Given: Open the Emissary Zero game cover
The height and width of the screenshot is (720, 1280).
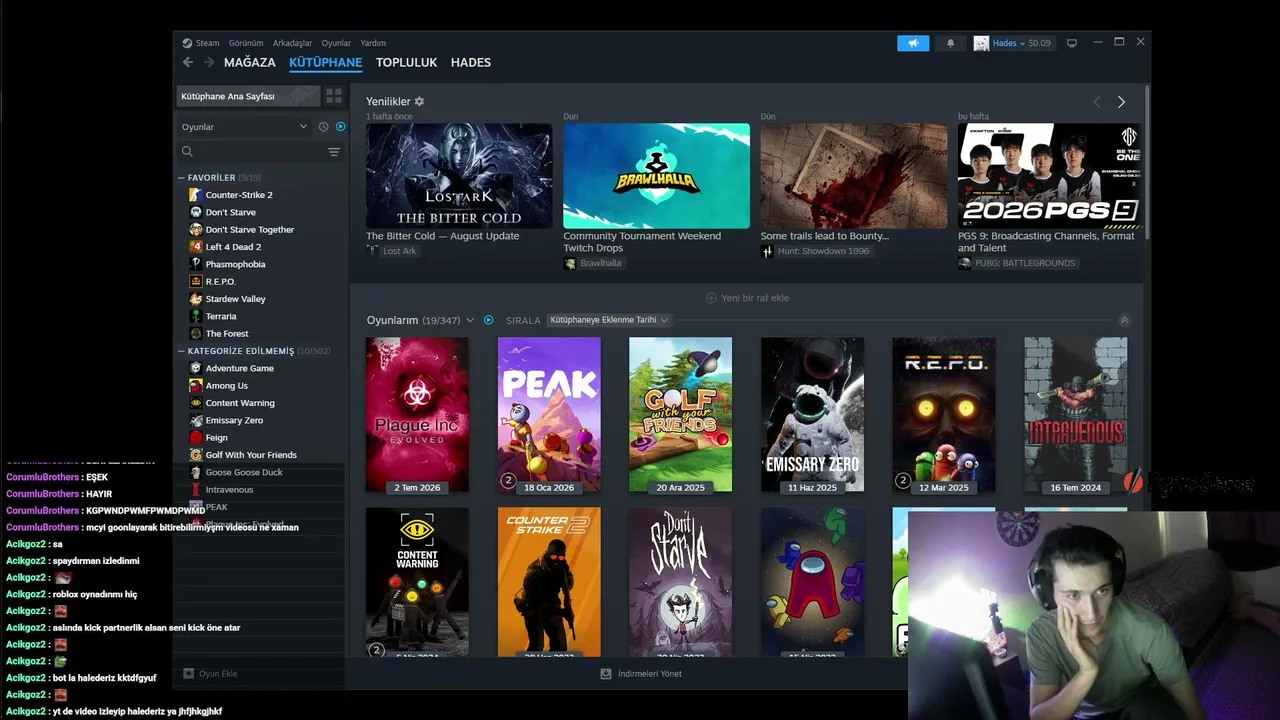Looking at the screenshot, I should click(812, 415).
